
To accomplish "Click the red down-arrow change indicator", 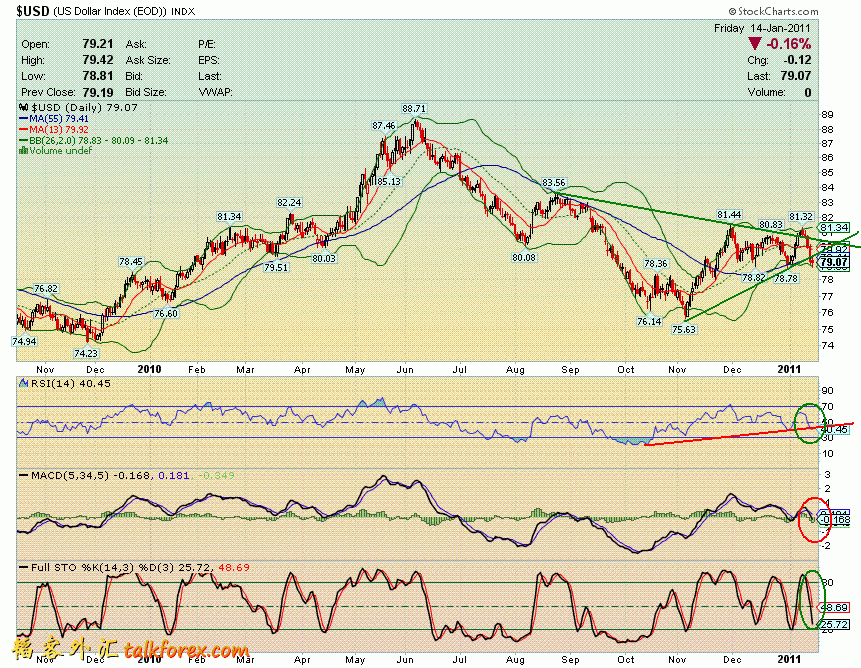I will 754,45.
